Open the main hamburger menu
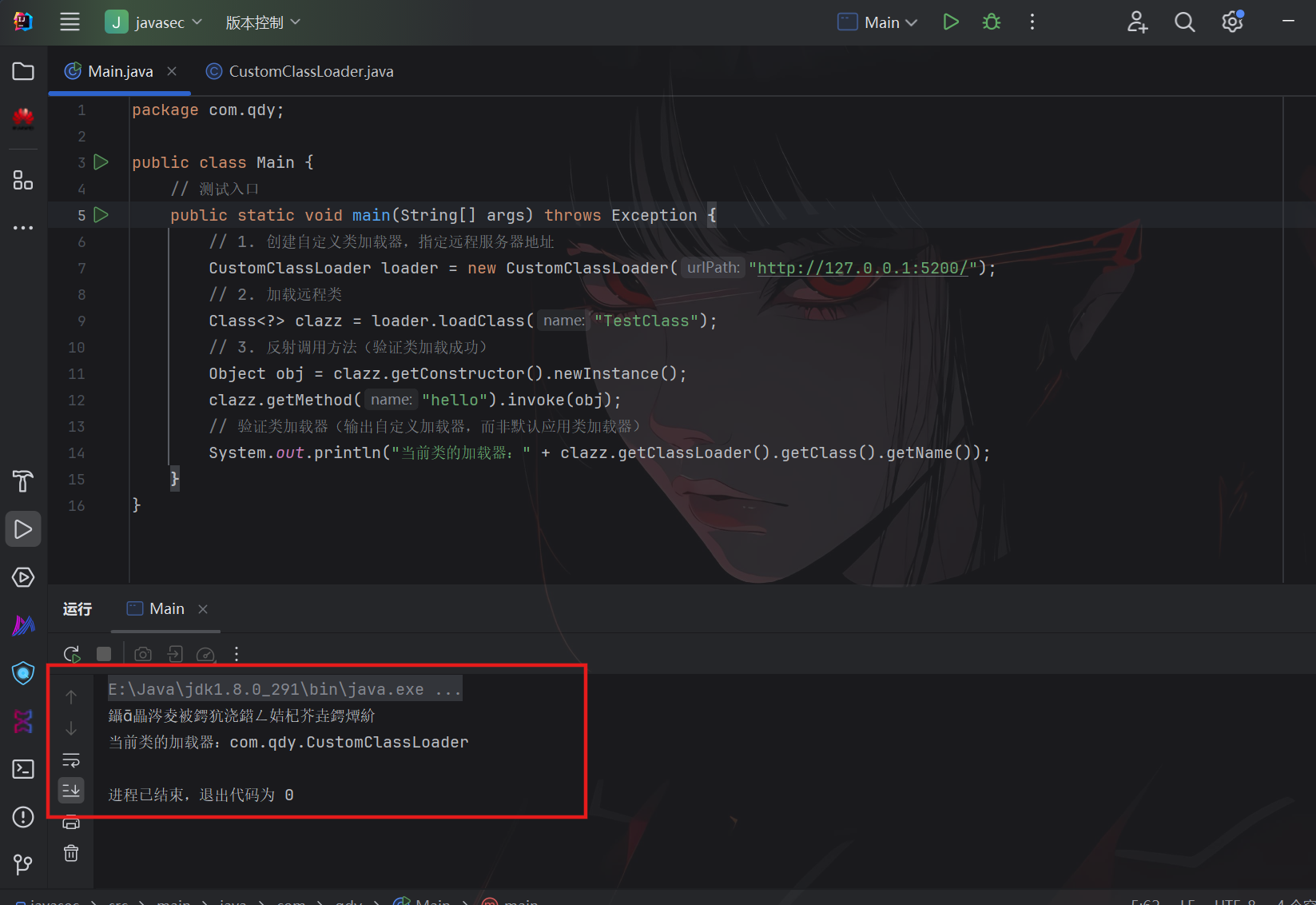The height and width of the screenshot is (905, 1316). point(70,22)
